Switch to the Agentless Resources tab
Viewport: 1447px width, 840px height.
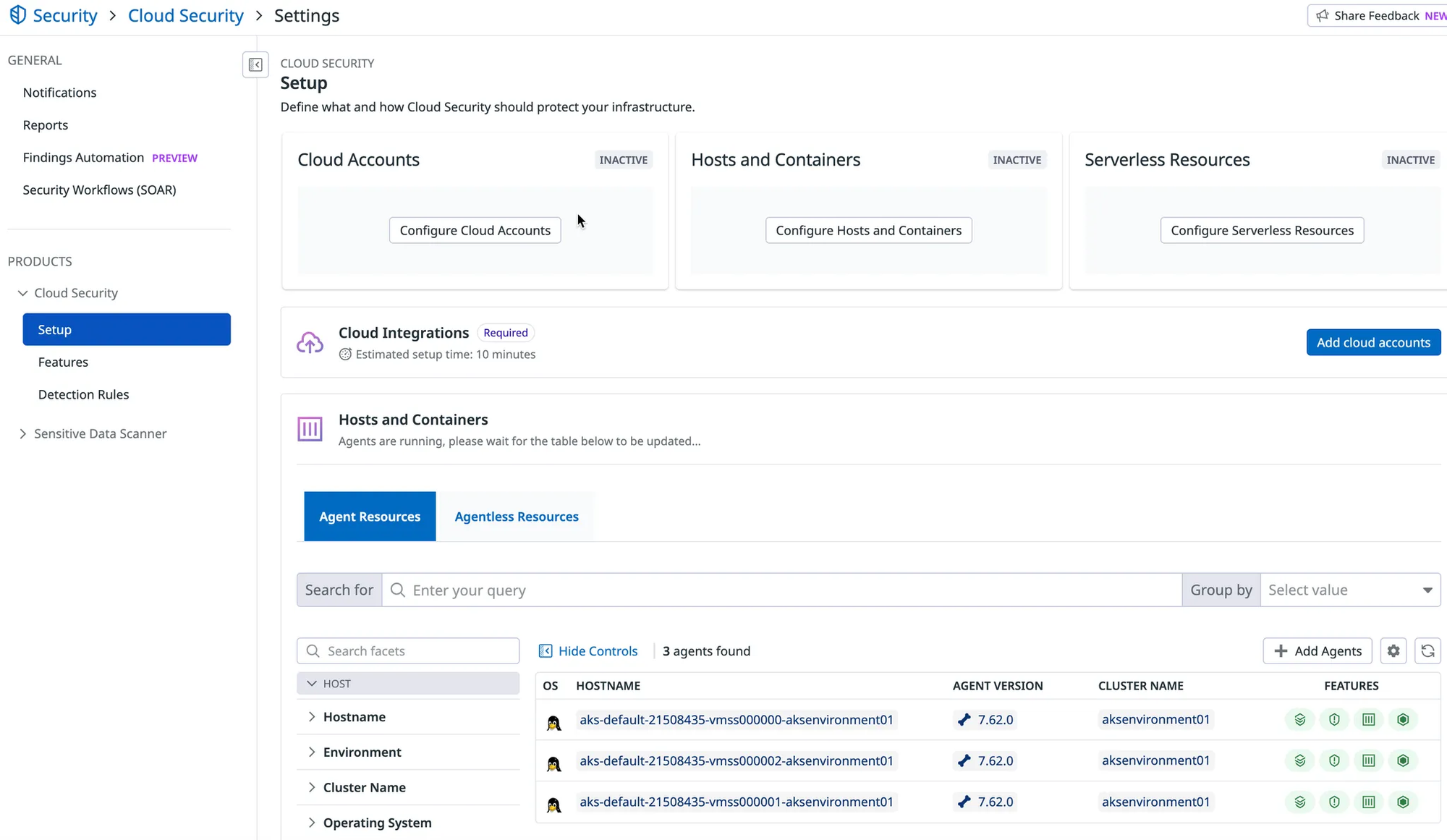pos(517,517)
